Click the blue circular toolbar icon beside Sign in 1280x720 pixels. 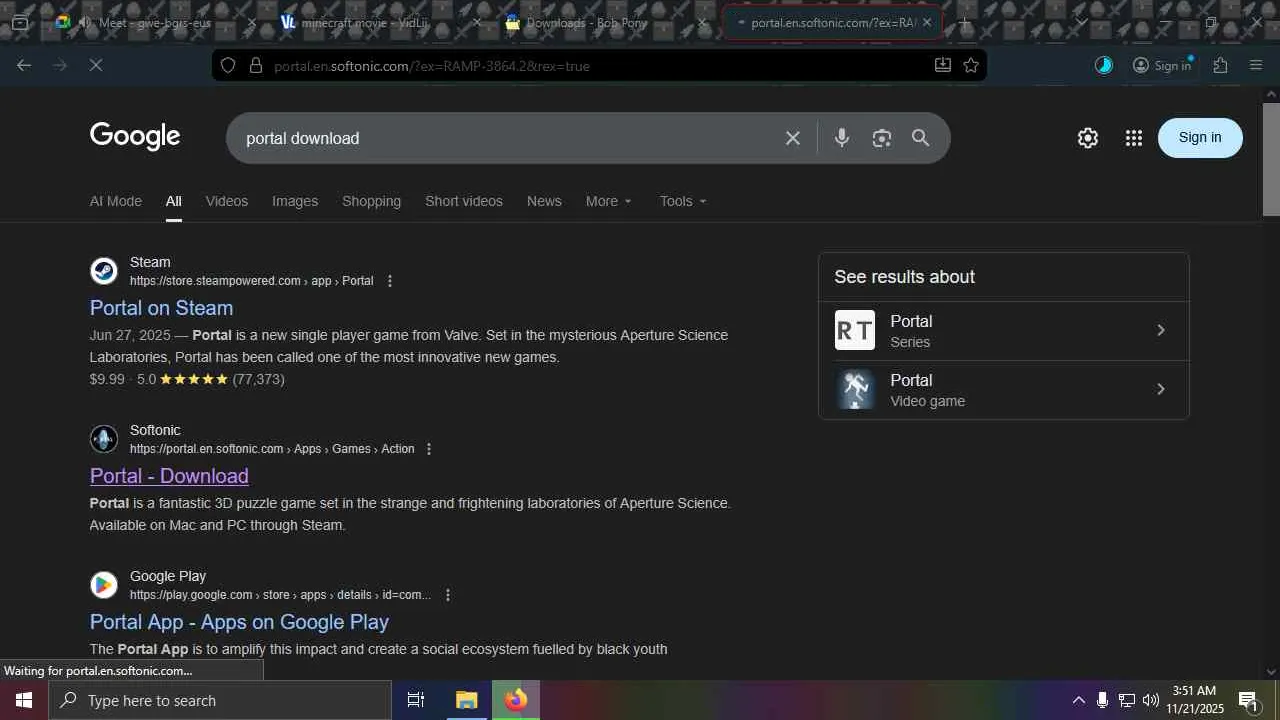[1104, 65]
